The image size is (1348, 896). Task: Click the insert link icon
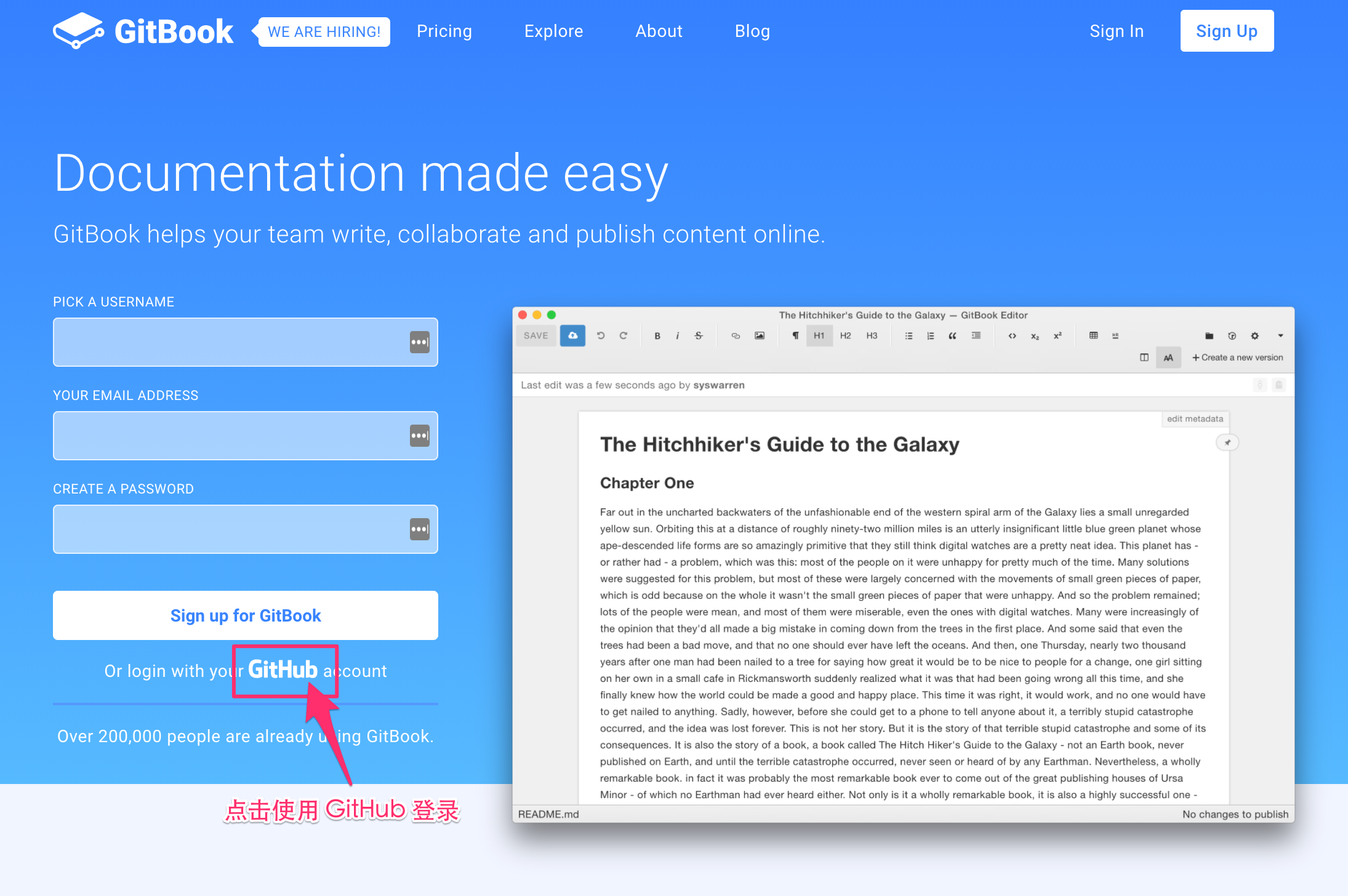[x=736, y=336]
